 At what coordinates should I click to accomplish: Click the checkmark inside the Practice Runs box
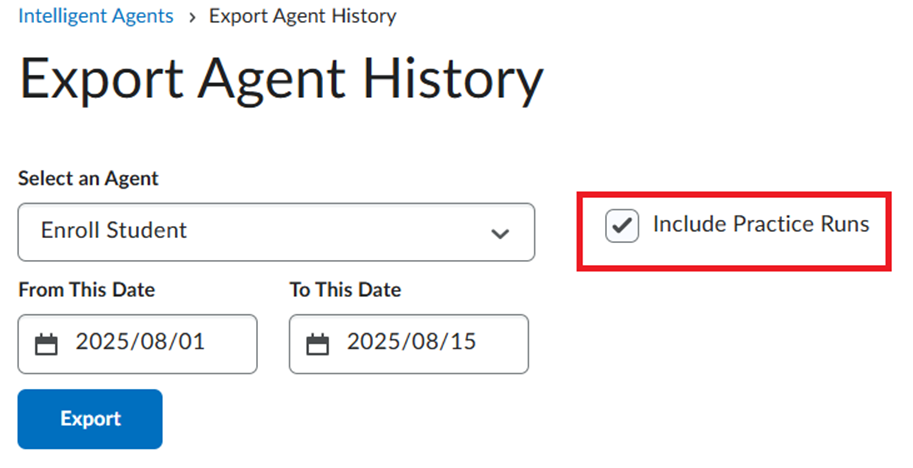click(x=622, y=225)
